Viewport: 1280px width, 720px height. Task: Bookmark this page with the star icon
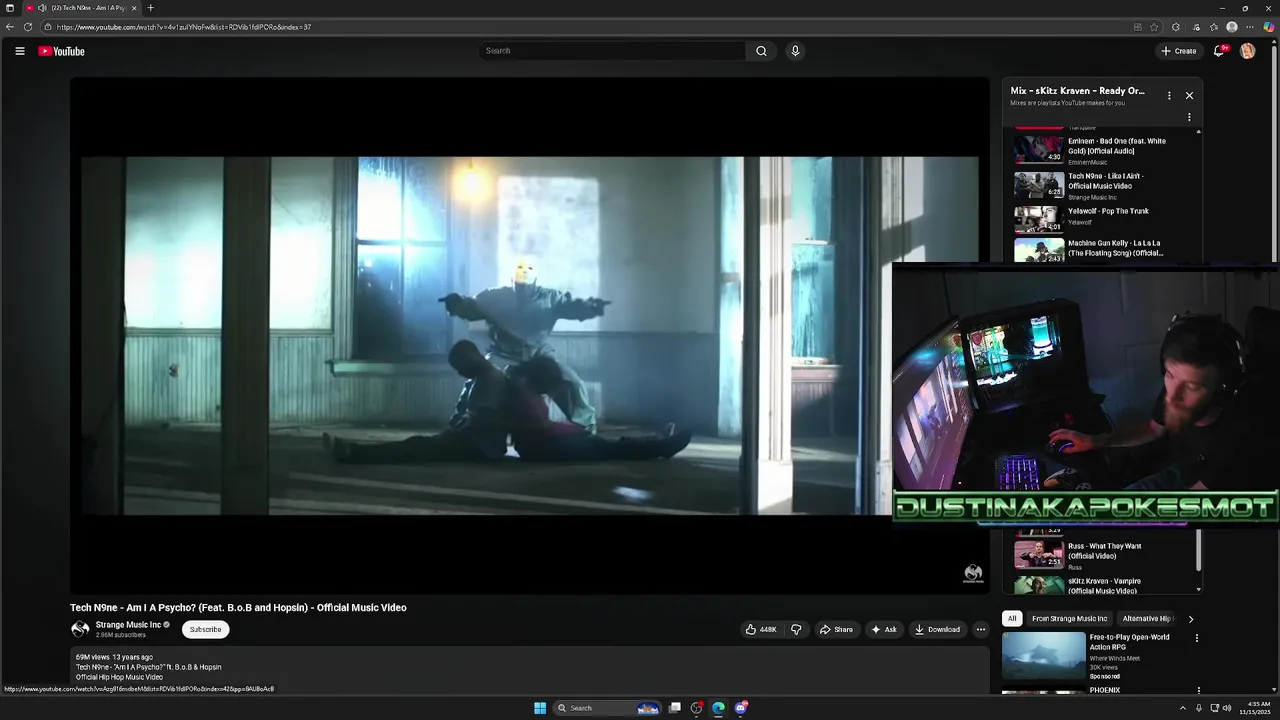click(x=1154, y=27)
